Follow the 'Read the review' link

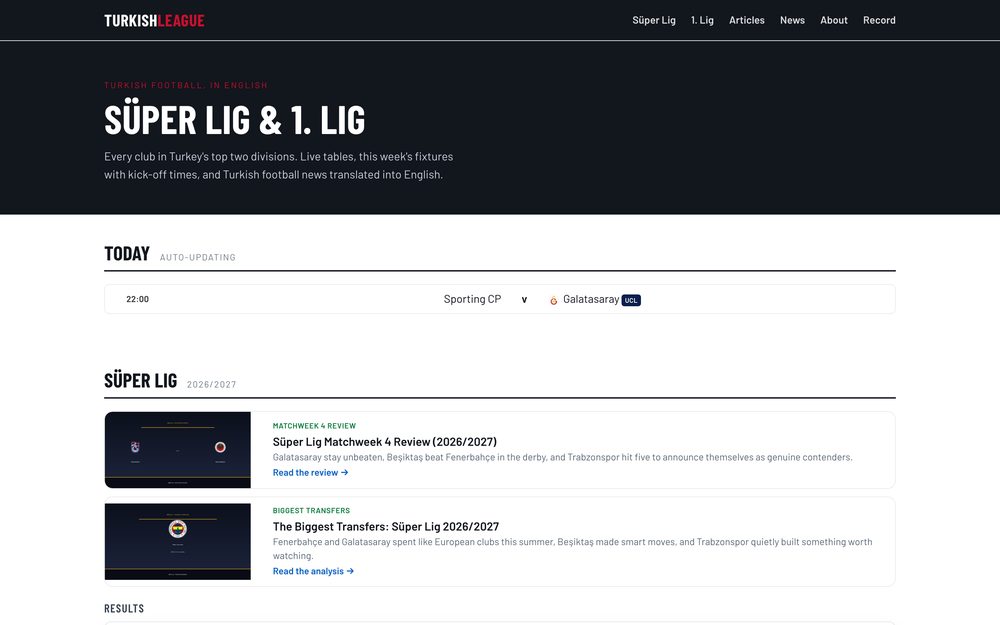point(310,473)
